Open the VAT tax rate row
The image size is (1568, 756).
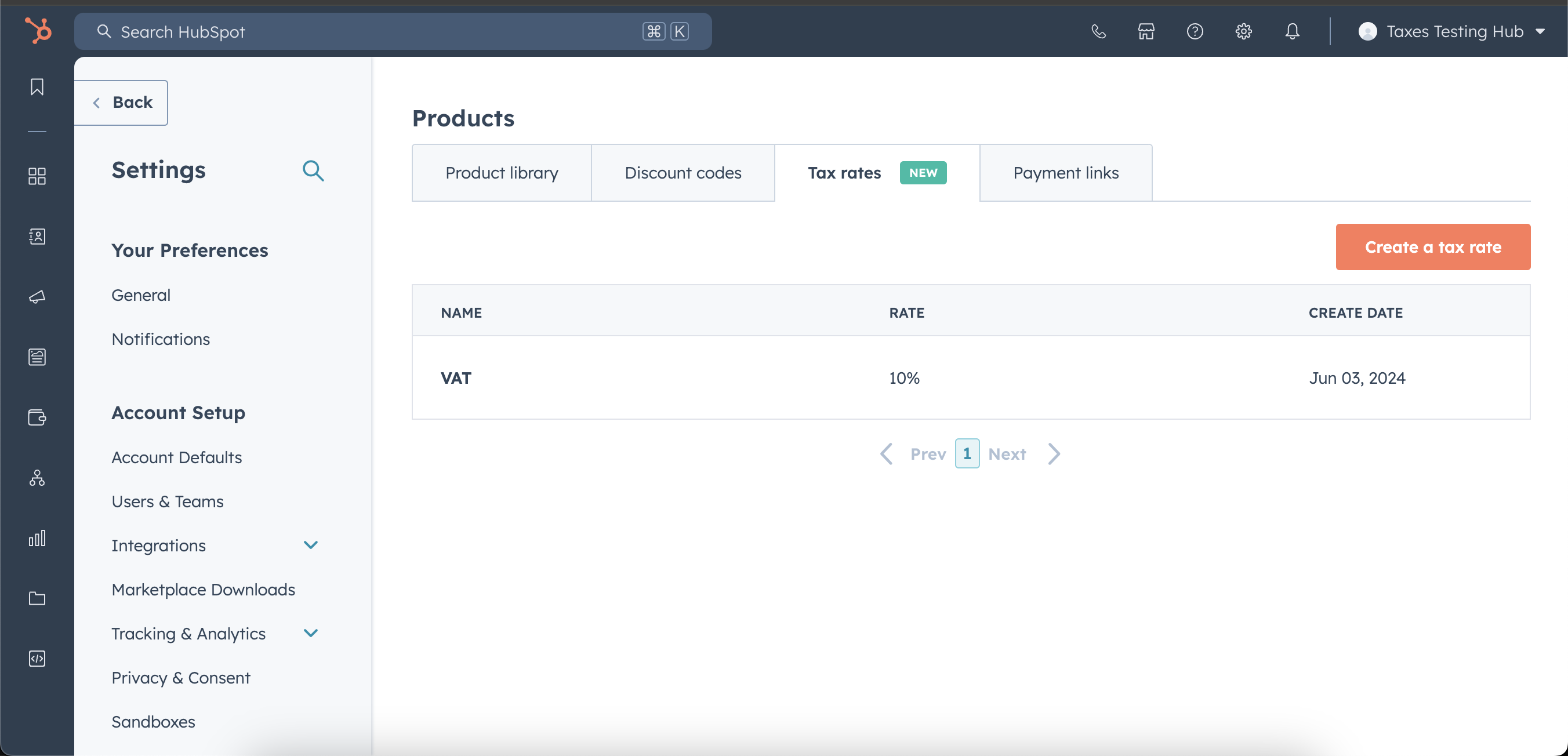456,378
